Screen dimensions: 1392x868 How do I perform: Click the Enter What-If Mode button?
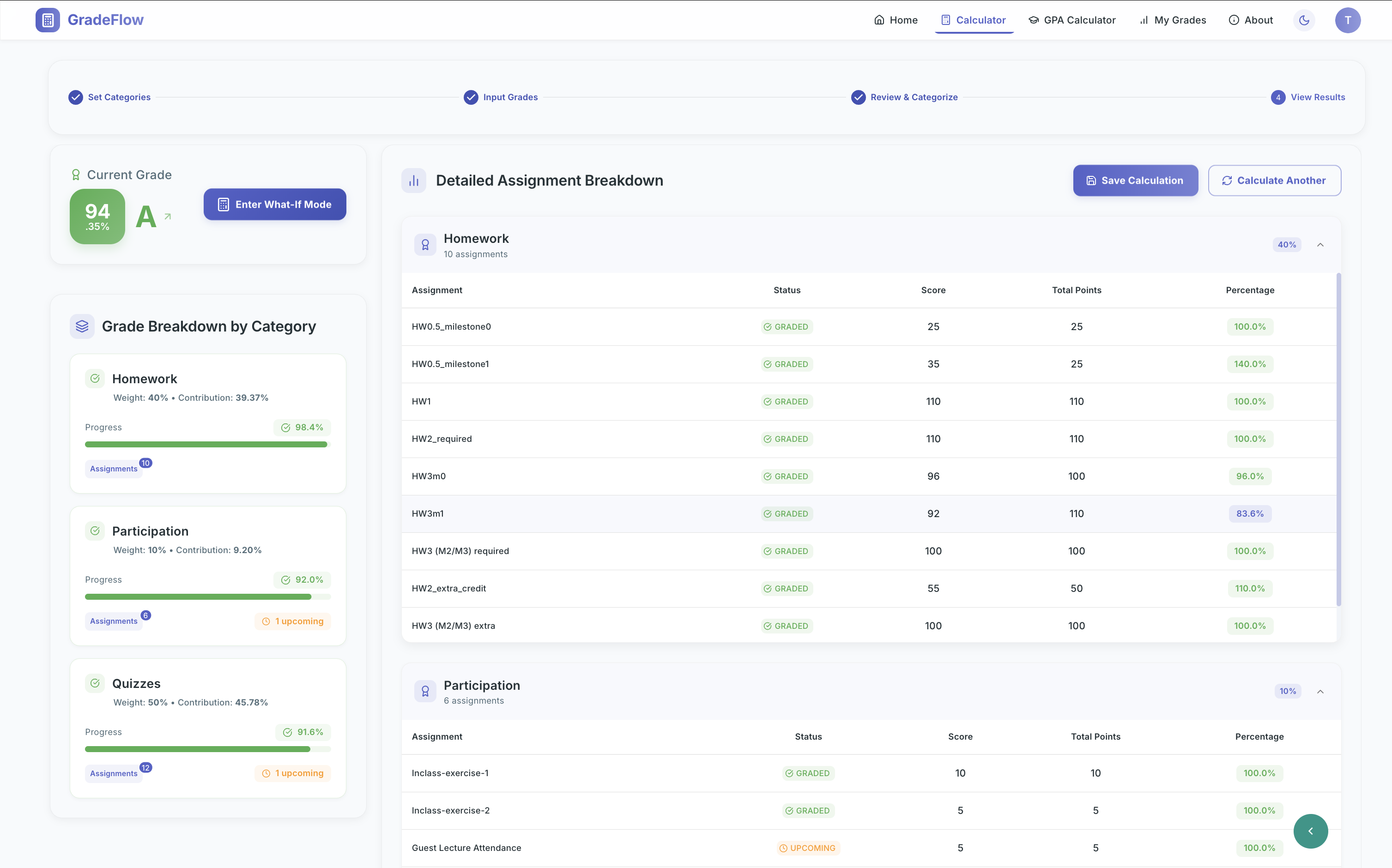point(274,205)
